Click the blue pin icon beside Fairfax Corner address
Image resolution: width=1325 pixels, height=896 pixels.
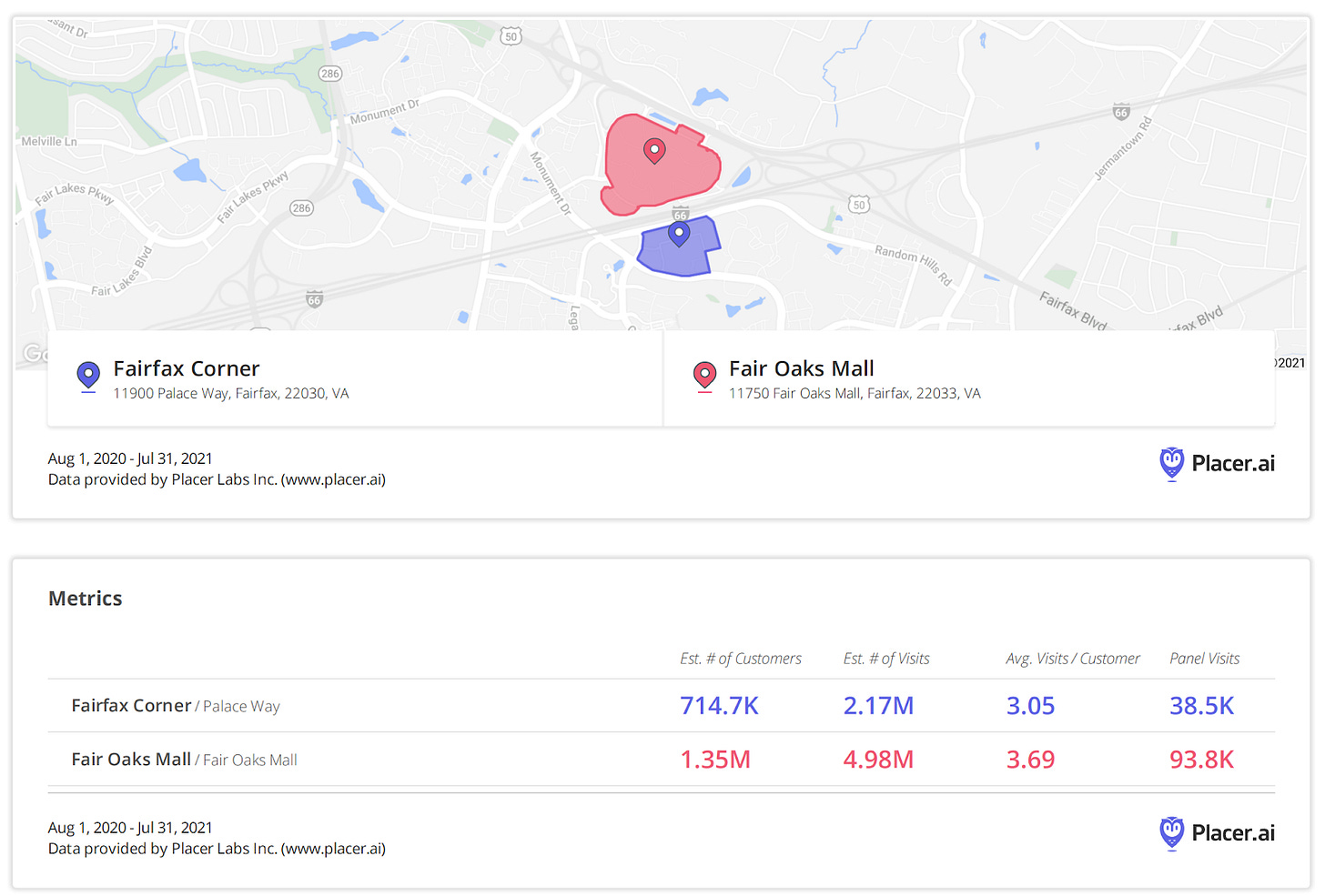pos(88,377)
